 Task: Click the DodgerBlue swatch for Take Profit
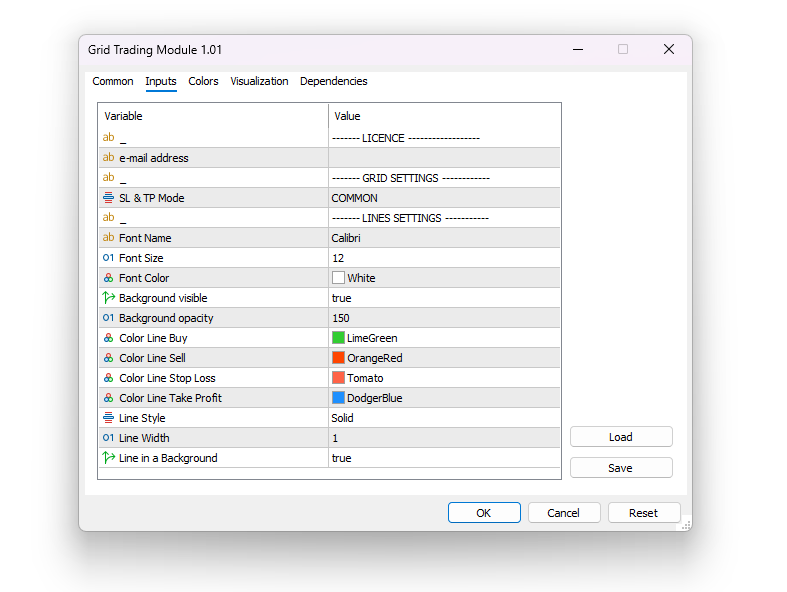(339, 398)
